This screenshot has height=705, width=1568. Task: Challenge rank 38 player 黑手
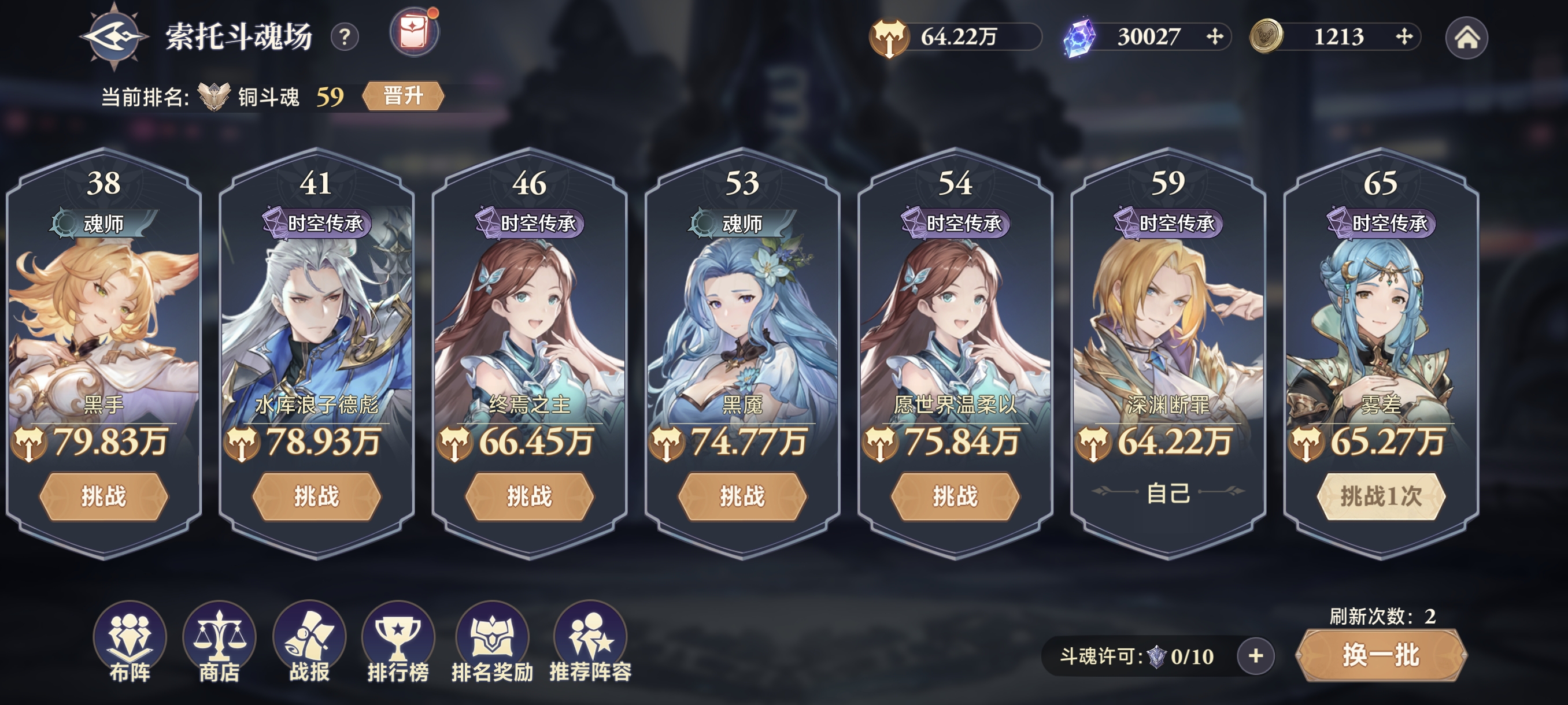pyautogui.click(x=103, y=496)
